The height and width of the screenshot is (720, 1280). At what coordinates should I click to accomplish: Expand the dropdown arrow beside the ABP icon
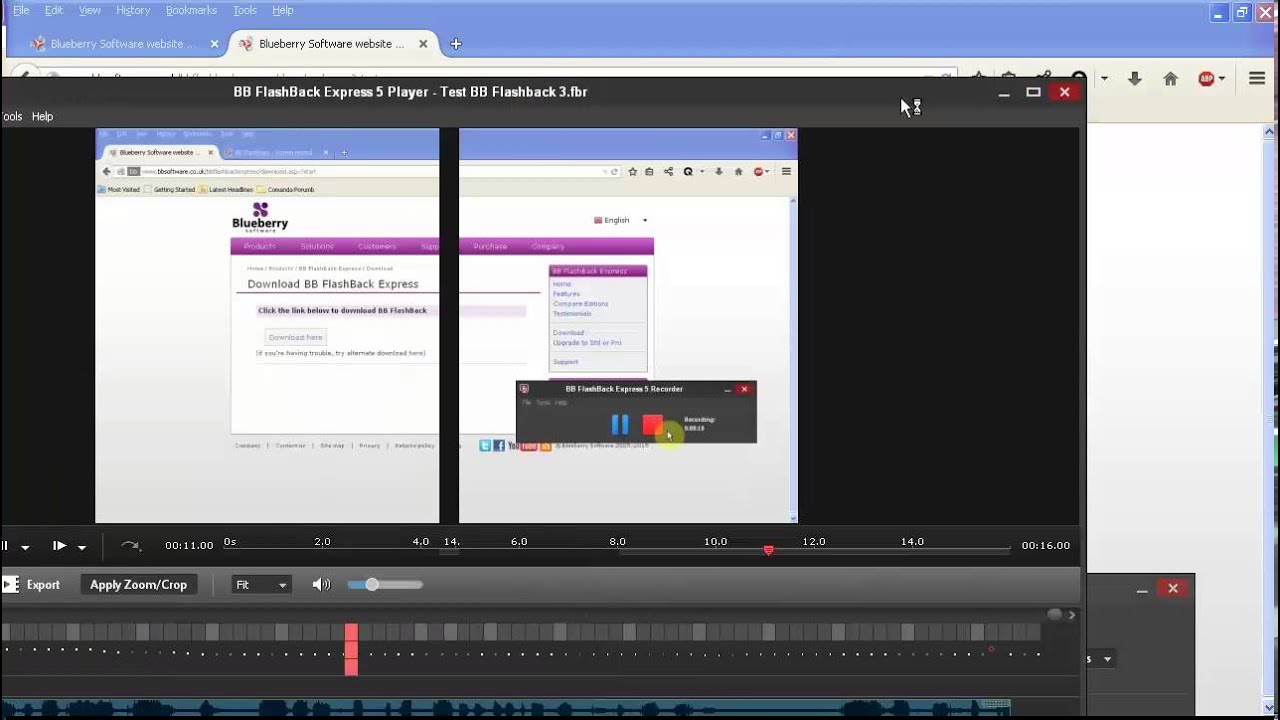[1222, 79]
